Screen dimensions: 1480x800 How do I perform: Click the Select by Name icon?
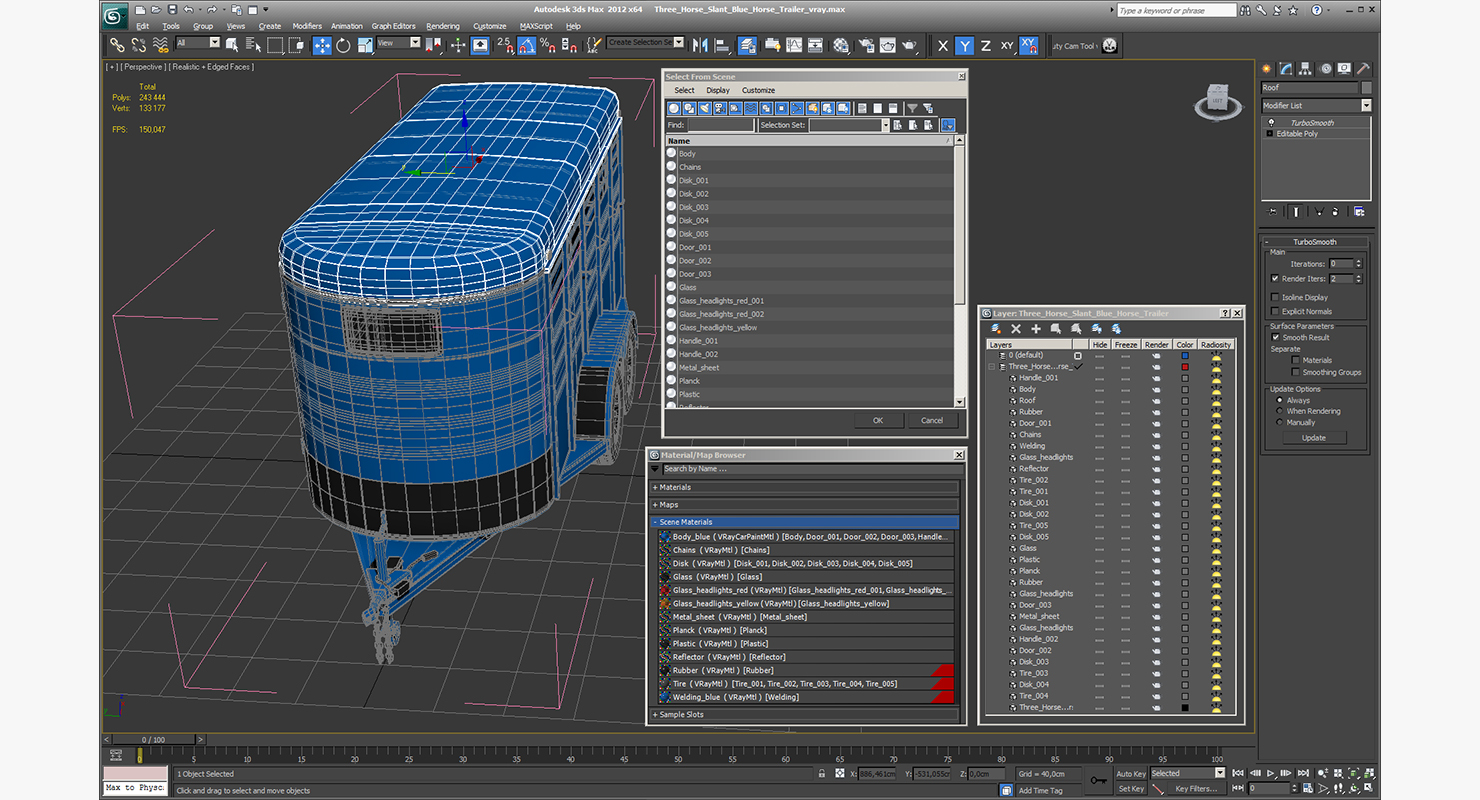[x=254, y=45]
